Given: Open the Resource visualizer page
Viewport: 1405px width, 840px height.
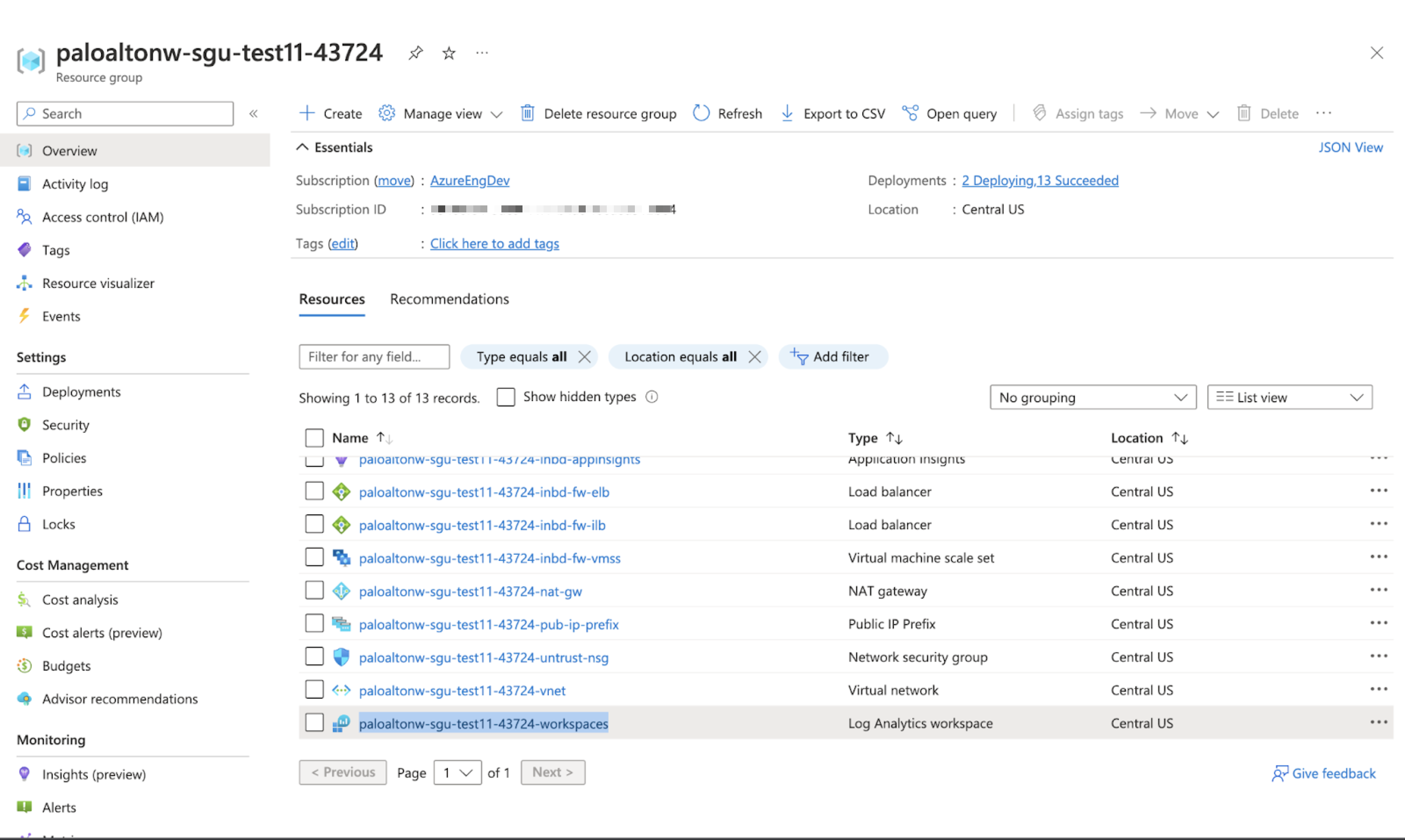Looking at the screenshot, I should click(98, 283).
